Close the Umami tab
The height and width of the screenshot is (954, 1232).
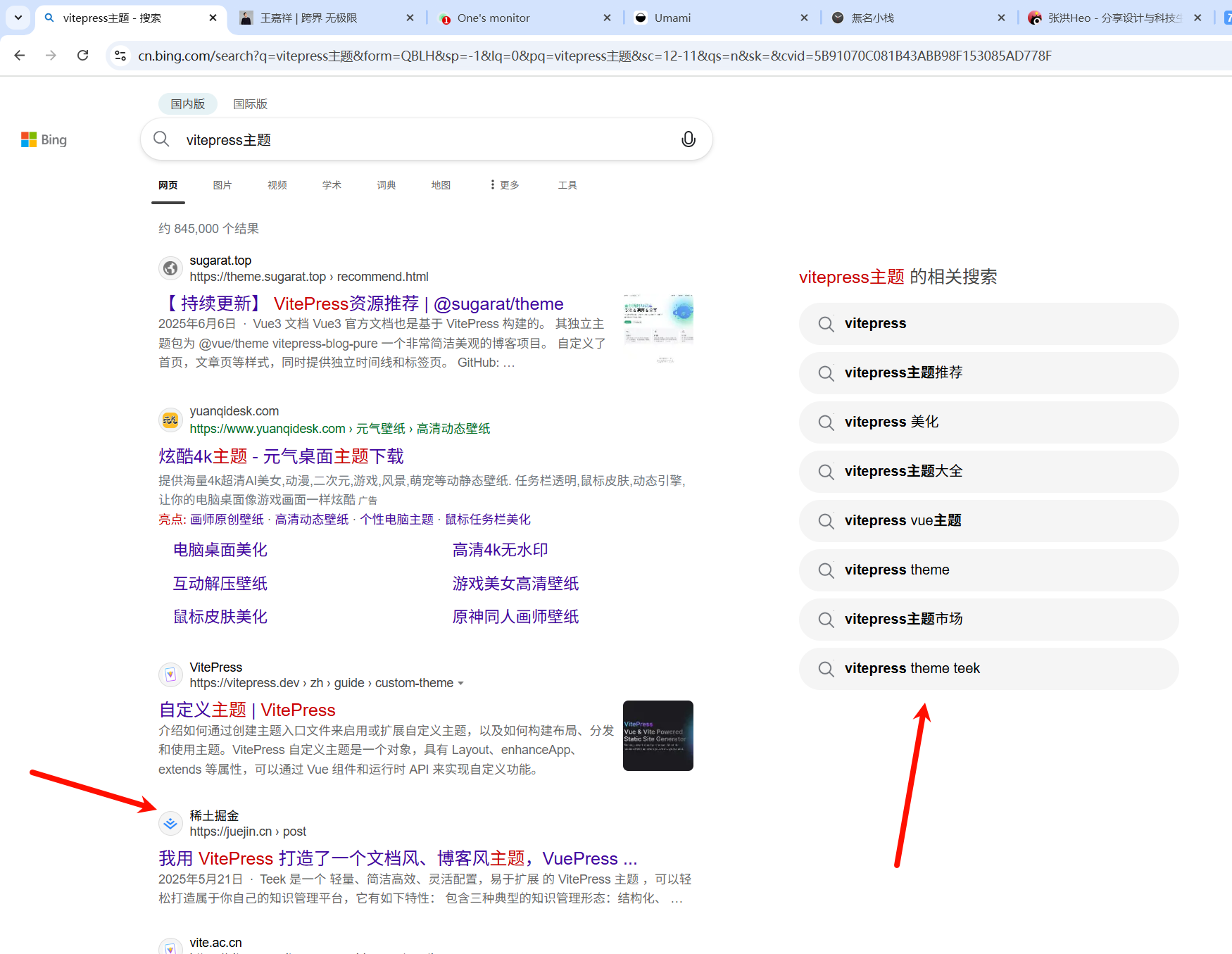click(x=804, y=18)
